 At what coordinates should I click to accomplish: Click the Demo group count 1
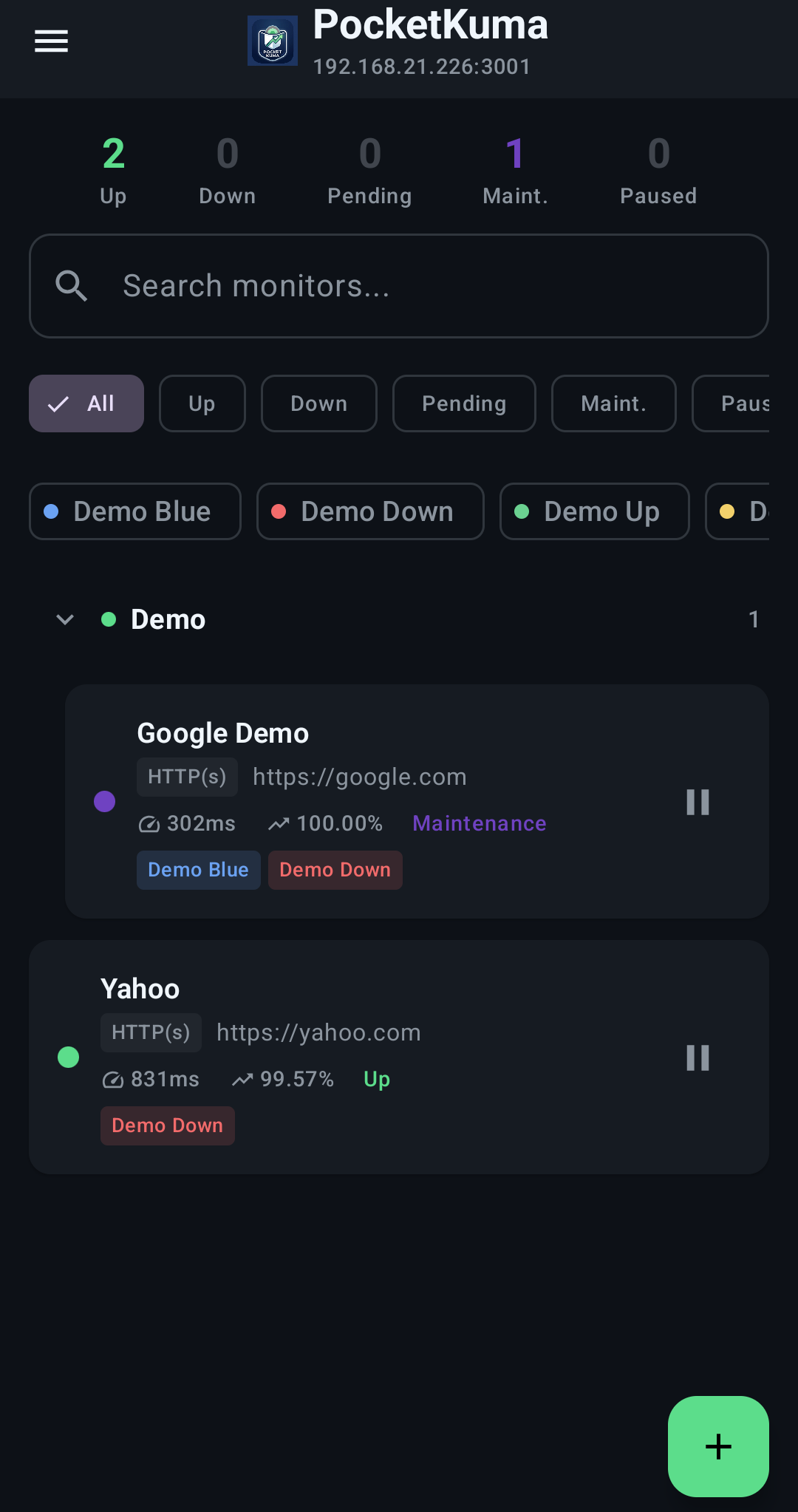(754, 619)
